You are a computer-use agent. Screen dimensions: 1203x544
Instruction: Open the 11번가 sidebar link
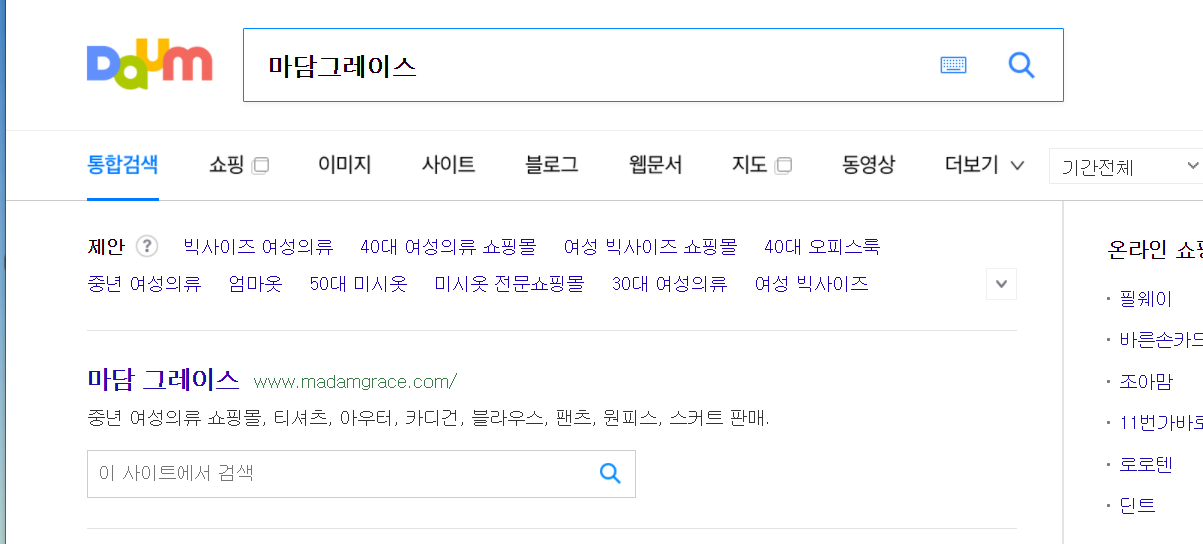pyautogui.click(x=1161, y=422)
